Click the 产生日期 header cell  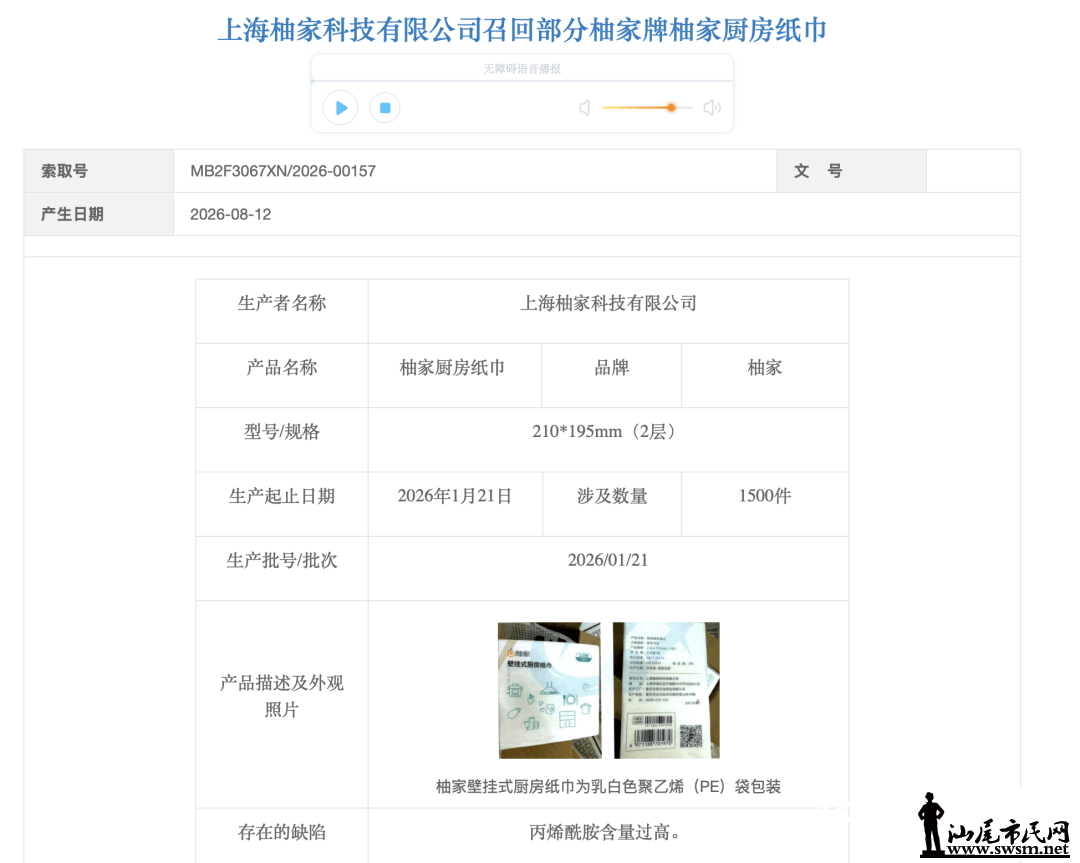(98, 214)
